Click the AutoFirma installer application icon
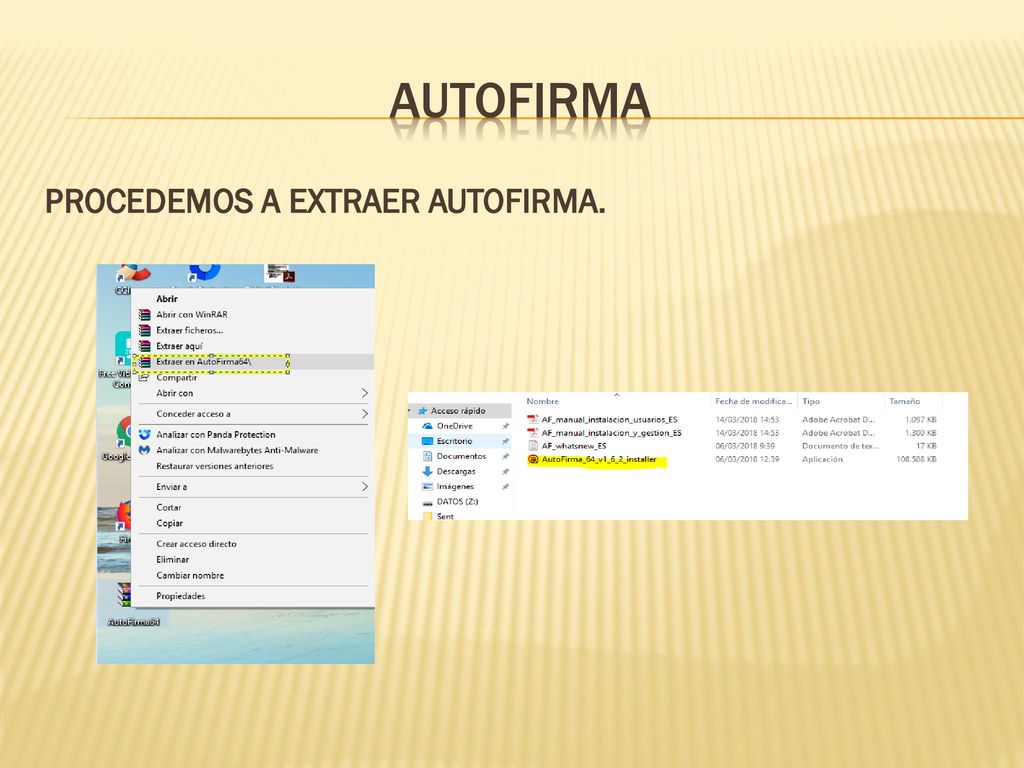Screen dimensions: 1024x768 532,459
